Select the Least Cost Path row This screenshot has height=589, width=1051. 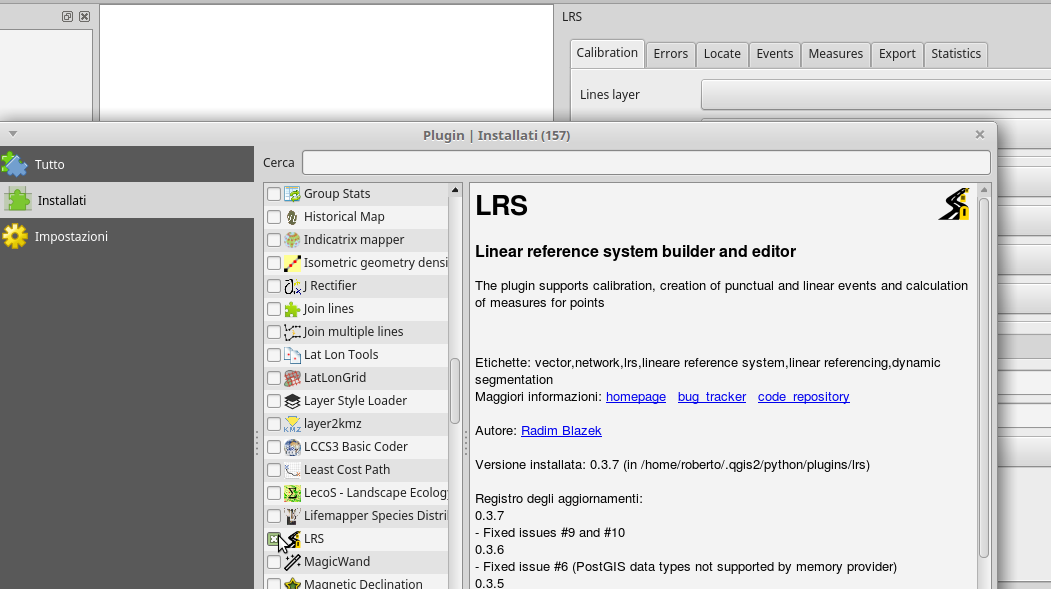(x=356, y=470)
